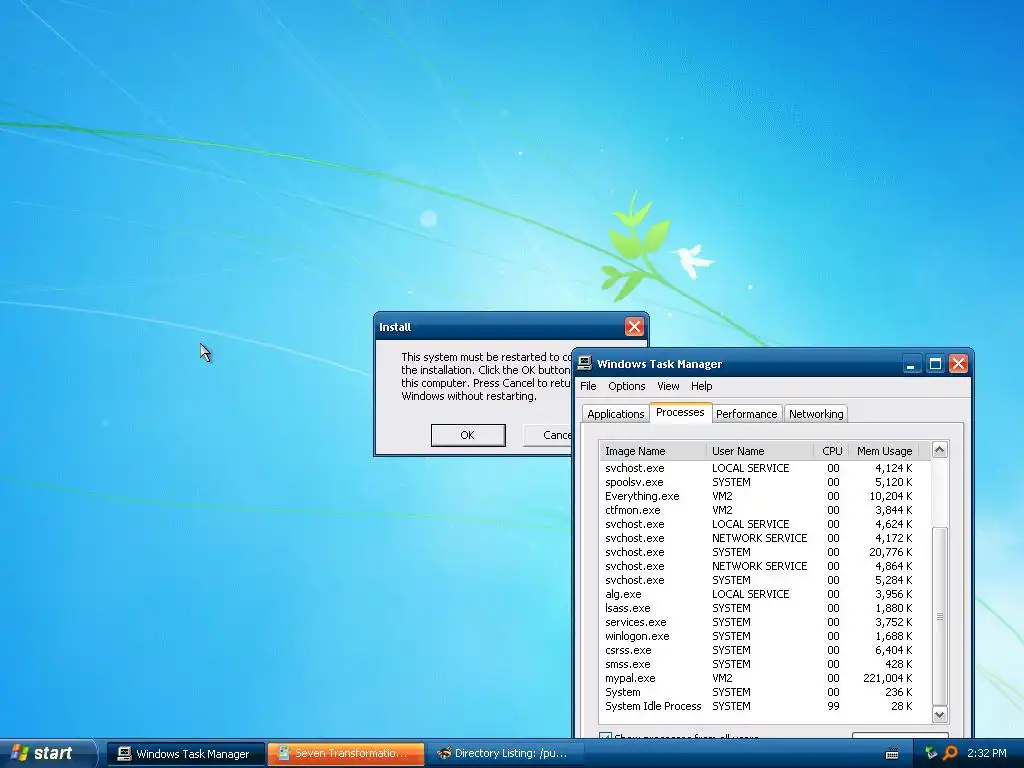Select the System process using 236 K
This screenshot has width=1024, height=768.
[764, 692]
